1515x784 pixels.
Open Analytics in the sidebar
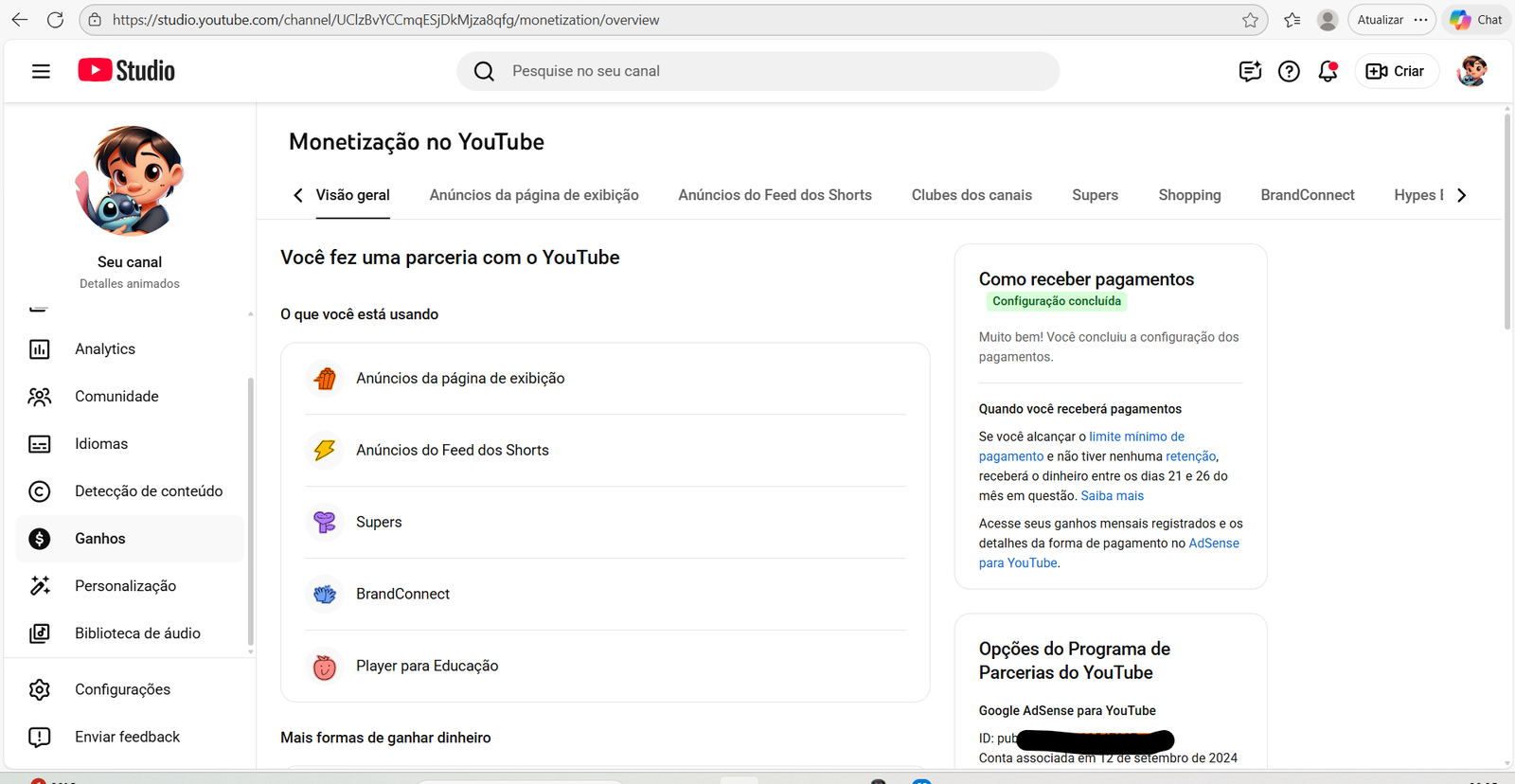(130, 349)
